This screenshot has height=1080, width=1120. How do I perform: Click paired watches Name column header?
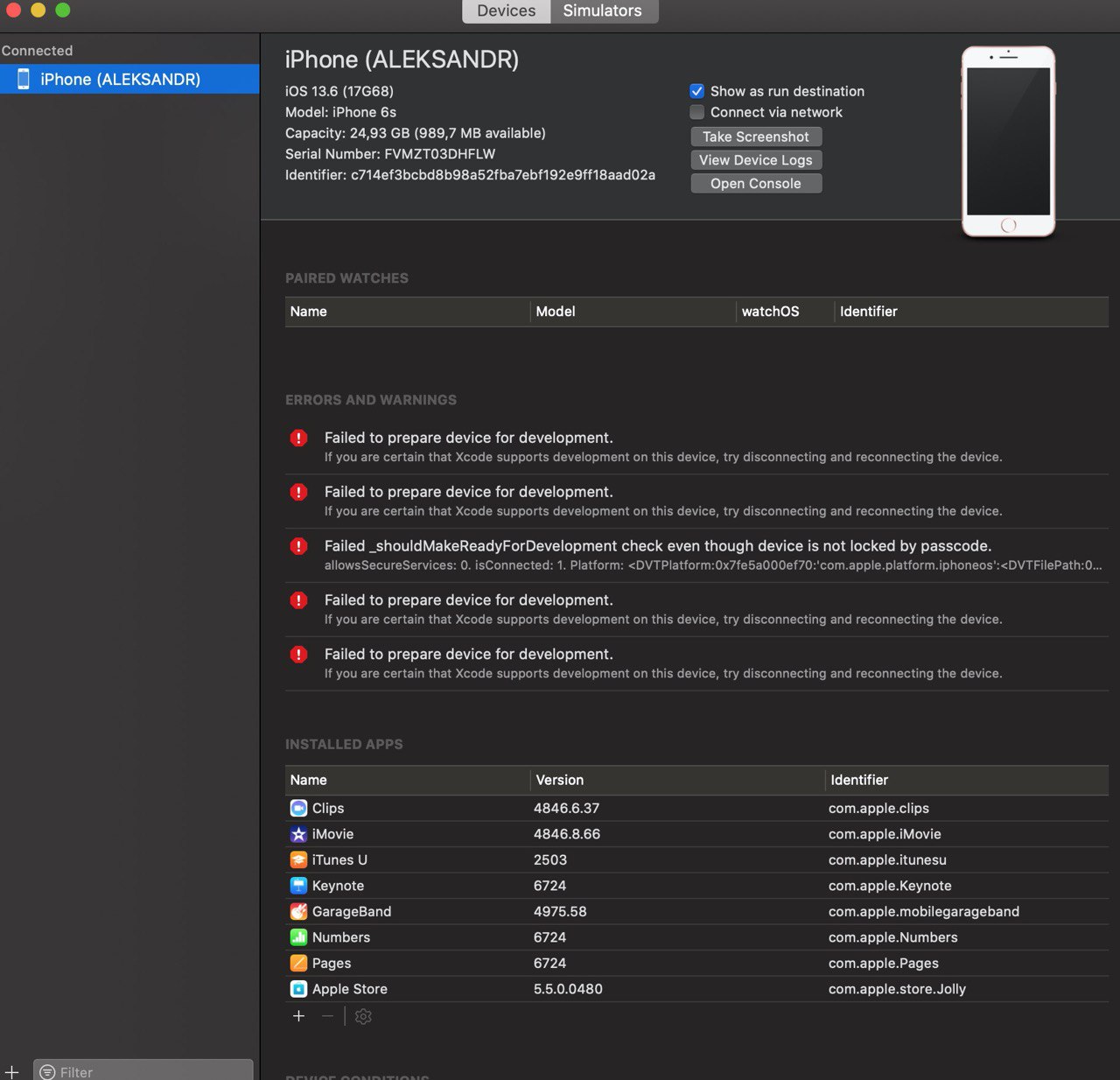(x=408, y=312)
